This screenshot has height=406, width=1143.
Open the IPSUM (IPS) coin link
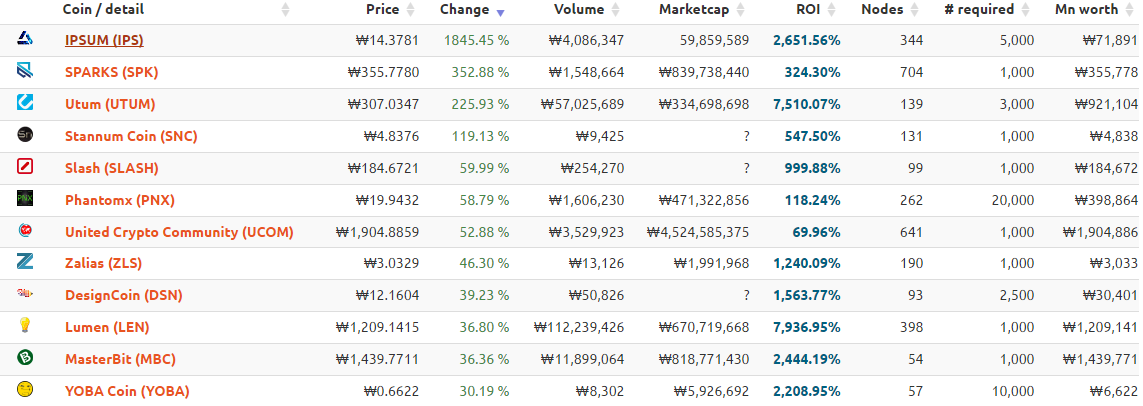104,41
